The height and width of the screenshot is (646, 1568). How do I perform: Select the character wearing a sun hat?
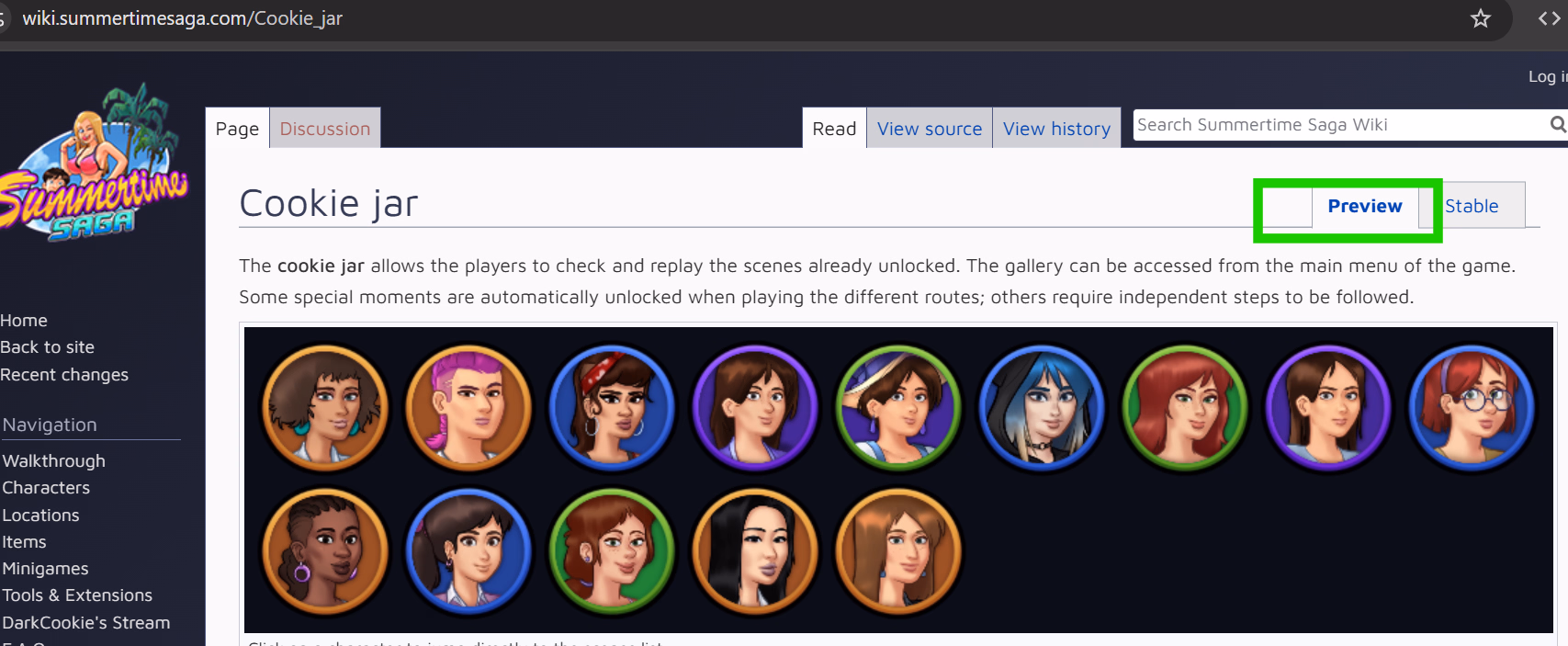point(898,407)
